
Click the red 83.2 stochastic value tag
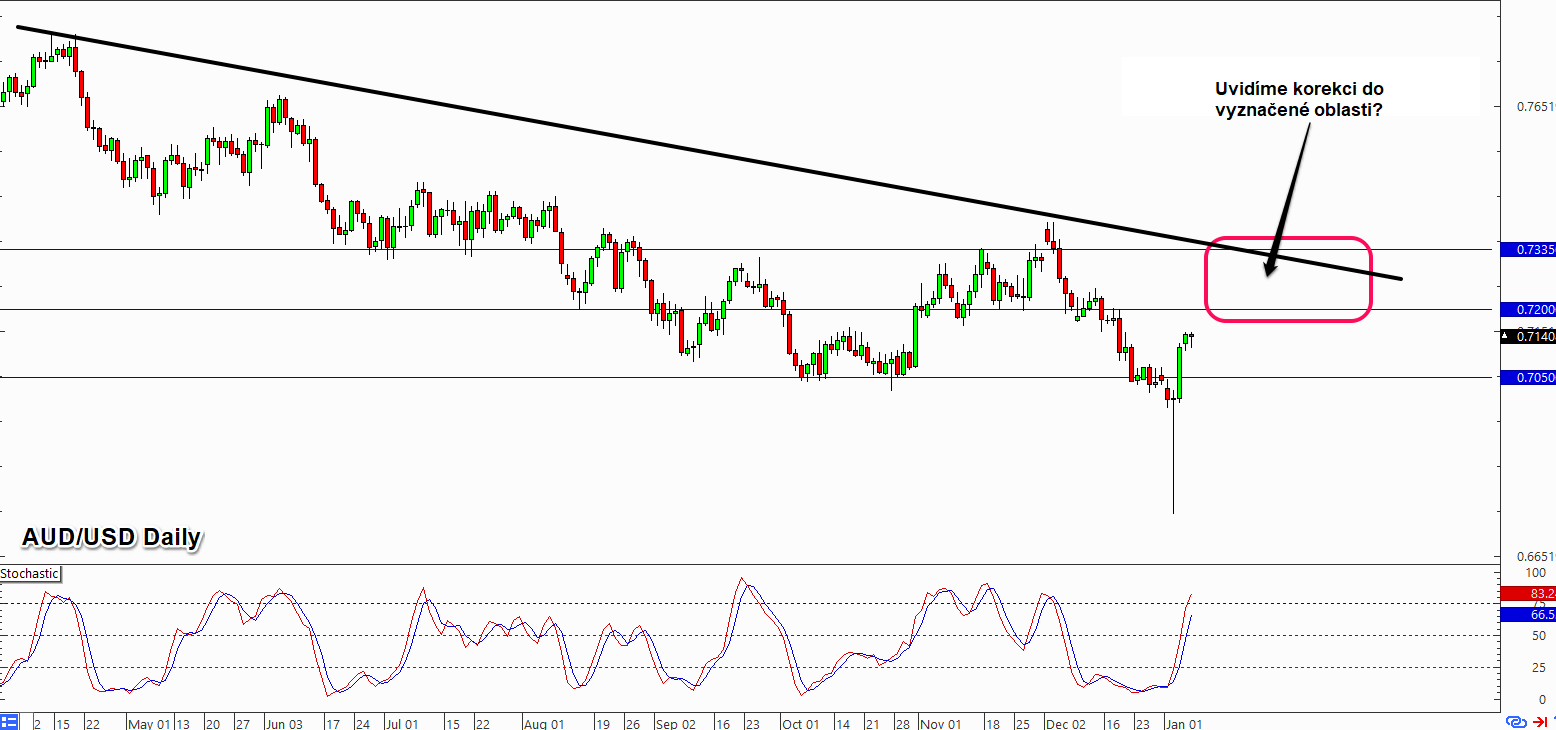[x=1528, y=594]
